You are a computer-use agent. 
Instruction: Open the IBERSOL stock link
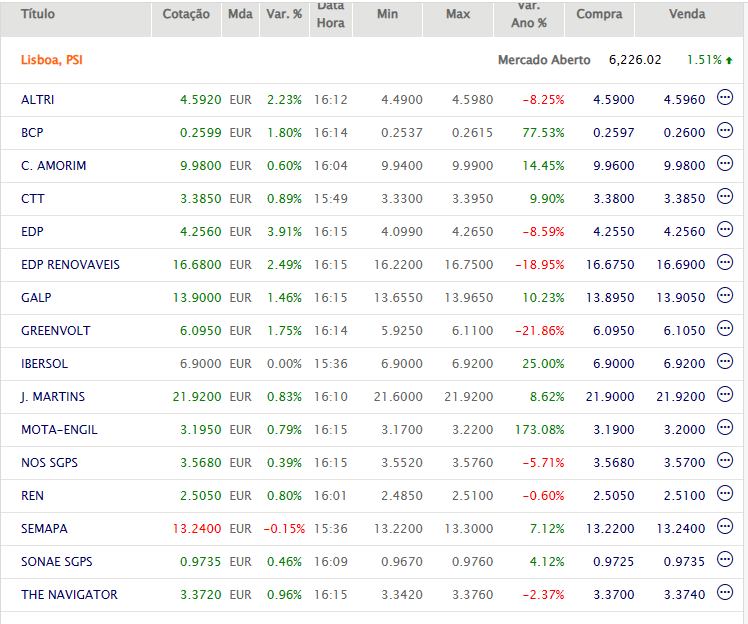coord(44,364)
